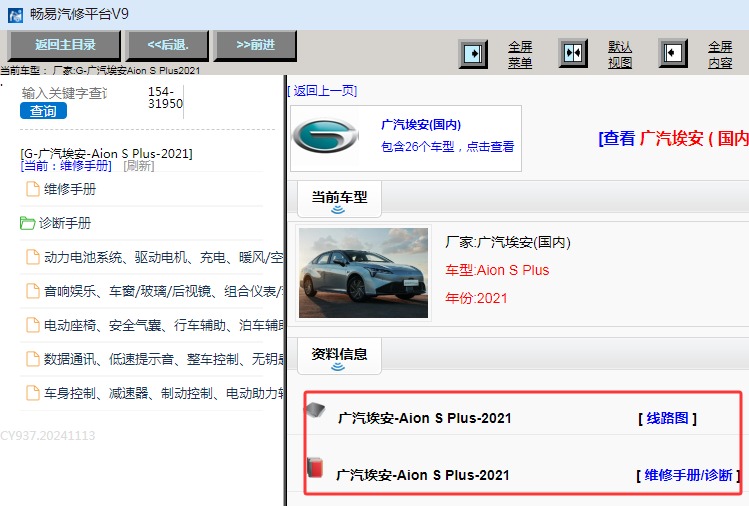Collapse the 当前车型 section chevron
The height and width of the screenshot is (506, 749).
click(338, 210)
